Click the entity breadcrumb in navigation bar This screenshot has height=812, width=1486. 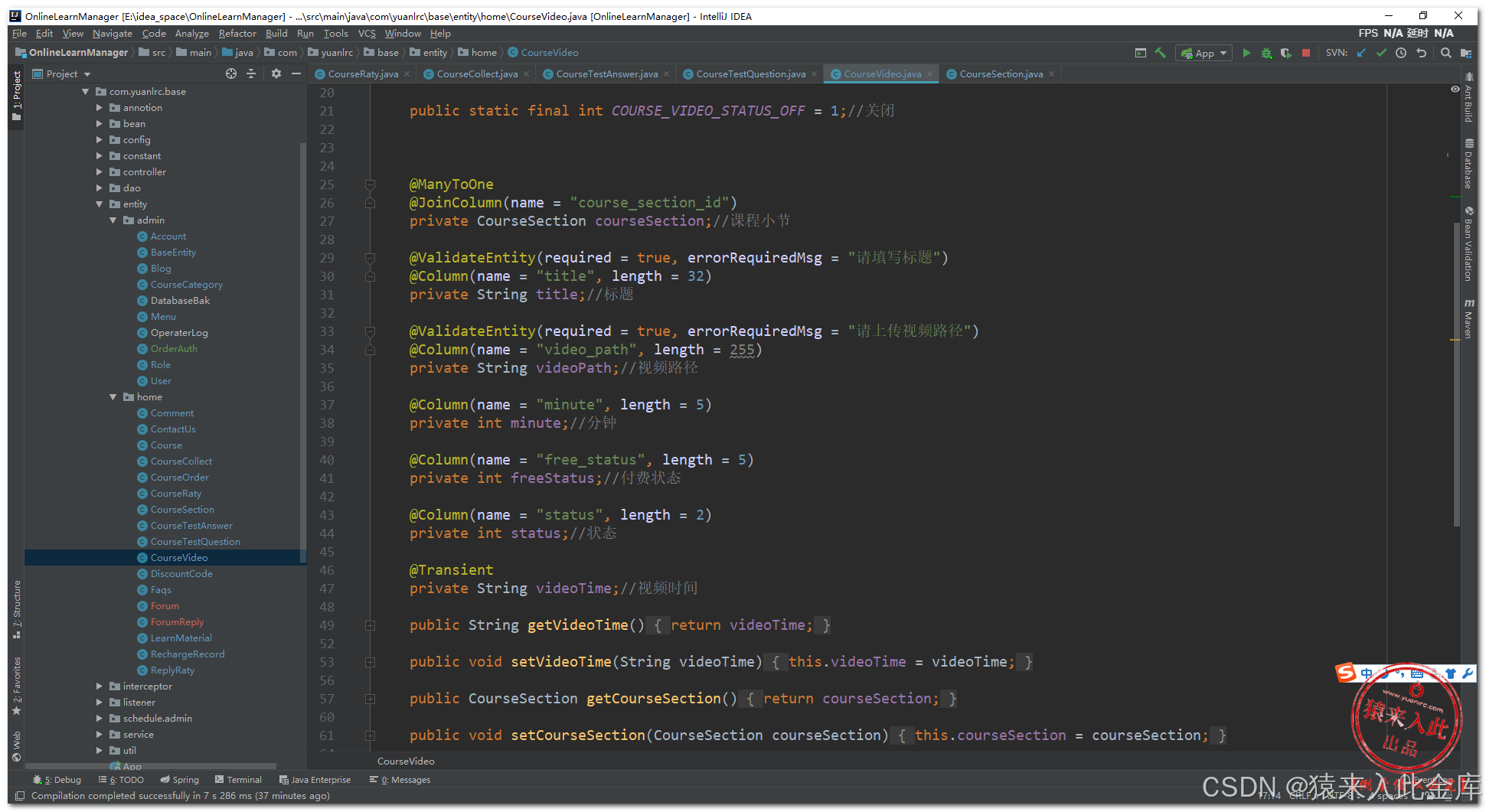(x=429, y=53)
